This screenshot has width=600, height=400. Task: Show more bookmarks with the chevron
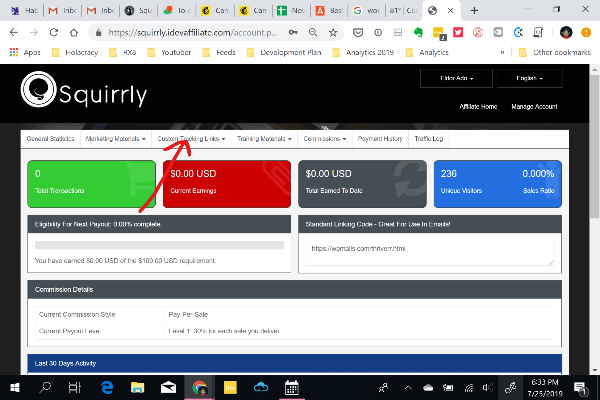pos(502,52)
